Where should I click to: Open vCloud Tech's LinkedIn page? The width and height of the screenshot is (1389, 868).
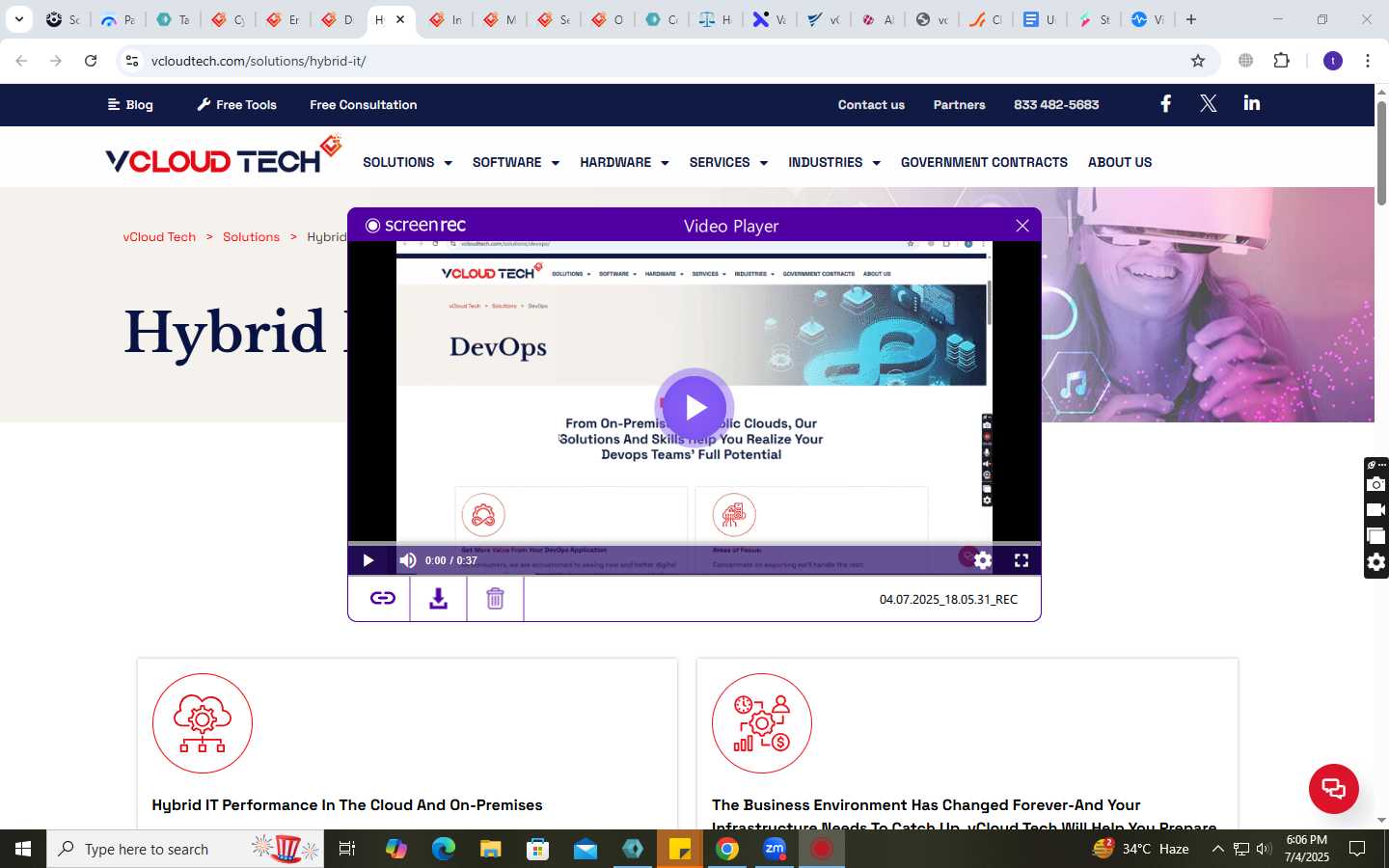click(1251, 103)
